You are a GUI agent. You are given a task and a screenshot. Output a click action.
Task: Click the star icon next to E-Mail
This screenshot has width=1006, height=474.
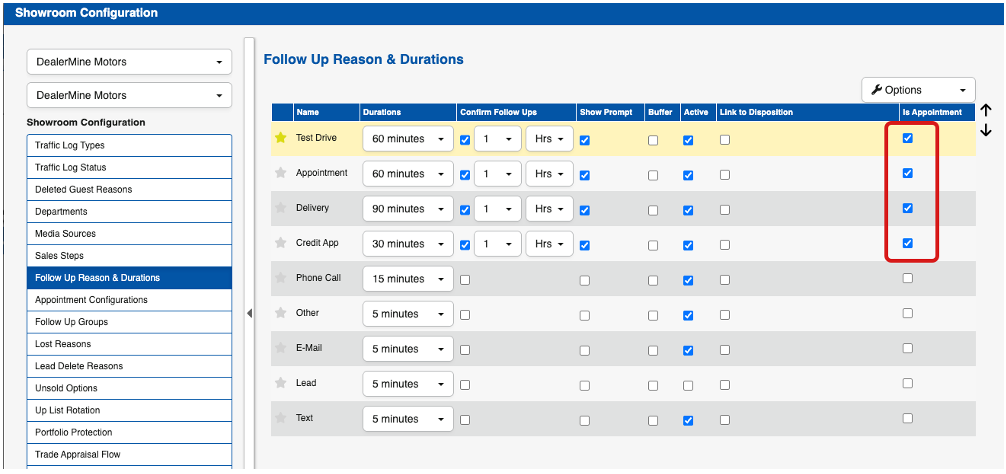281,348
